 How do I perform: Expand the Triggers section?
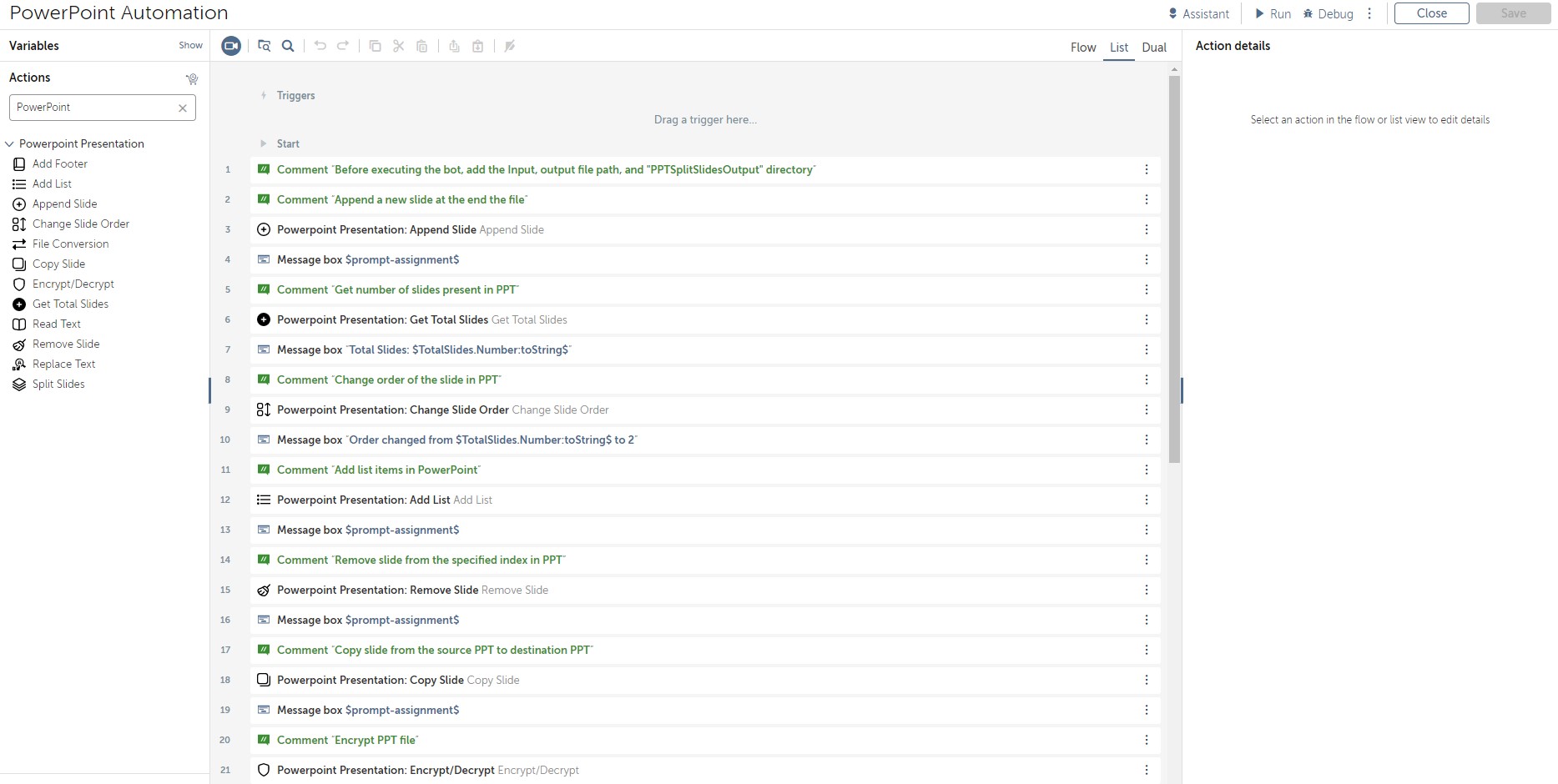coord(264,95)
